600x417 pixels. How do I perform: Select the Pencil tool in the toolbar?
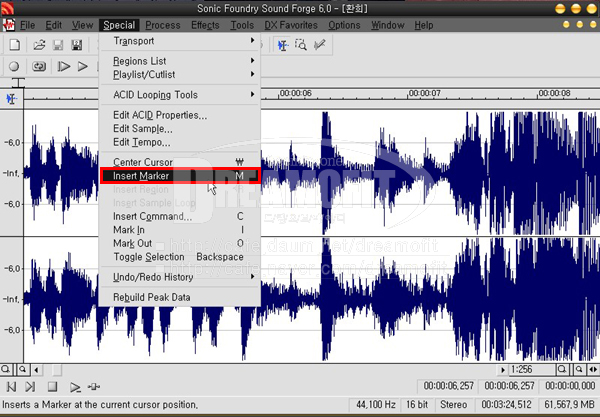320,45
